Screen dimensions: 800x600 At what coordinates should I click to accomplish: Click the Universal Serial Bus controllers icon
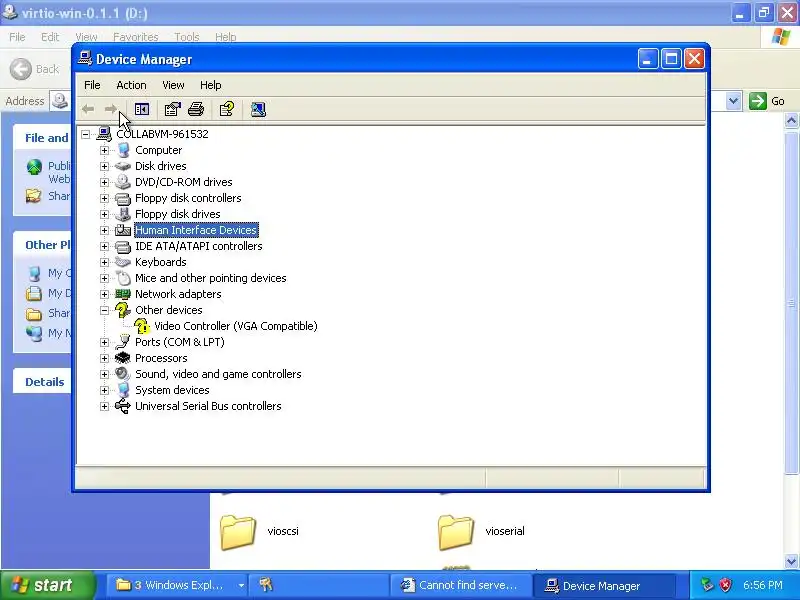[123, 406]
